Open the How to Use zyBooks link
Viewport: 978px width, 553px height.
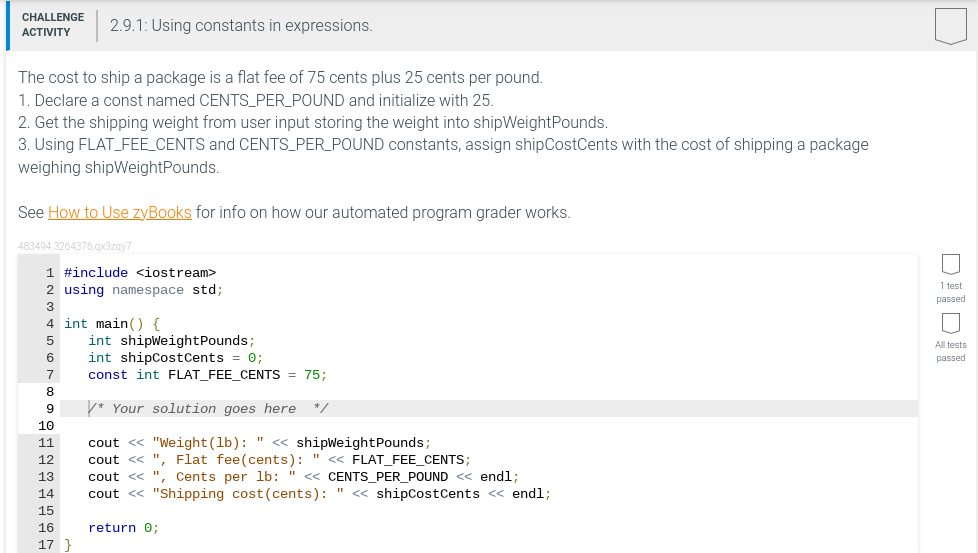[120, 213]
